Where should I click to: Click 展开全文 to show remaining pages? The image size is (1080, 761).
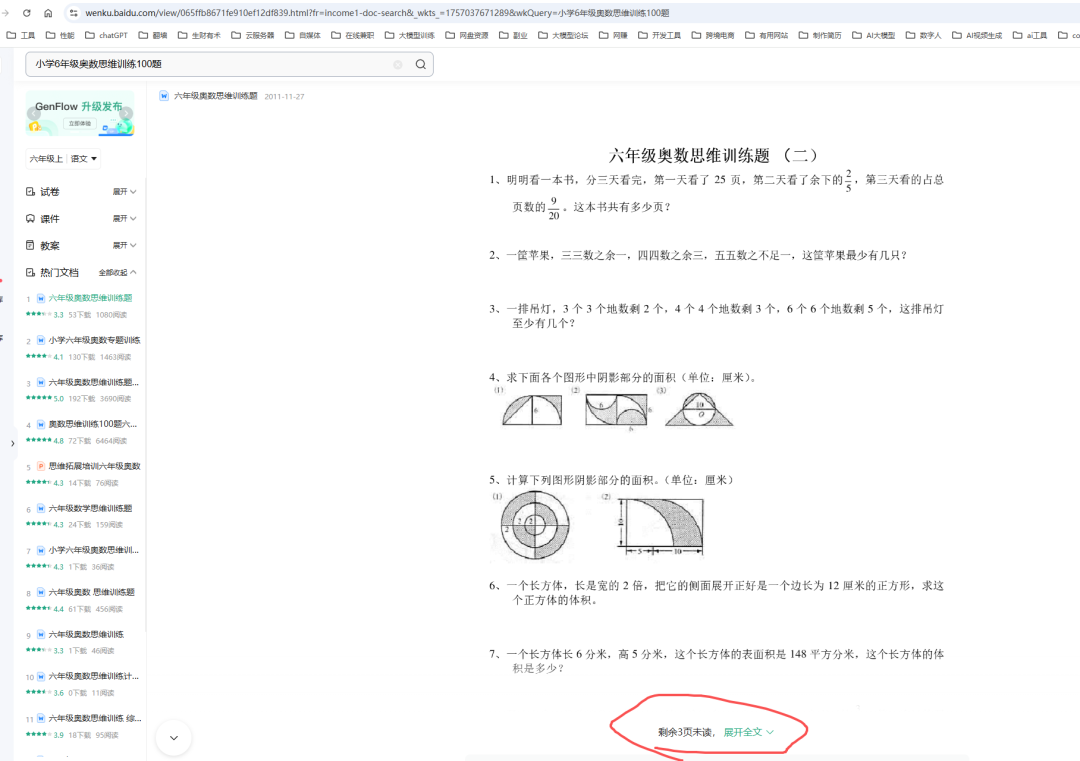(742, 731)
